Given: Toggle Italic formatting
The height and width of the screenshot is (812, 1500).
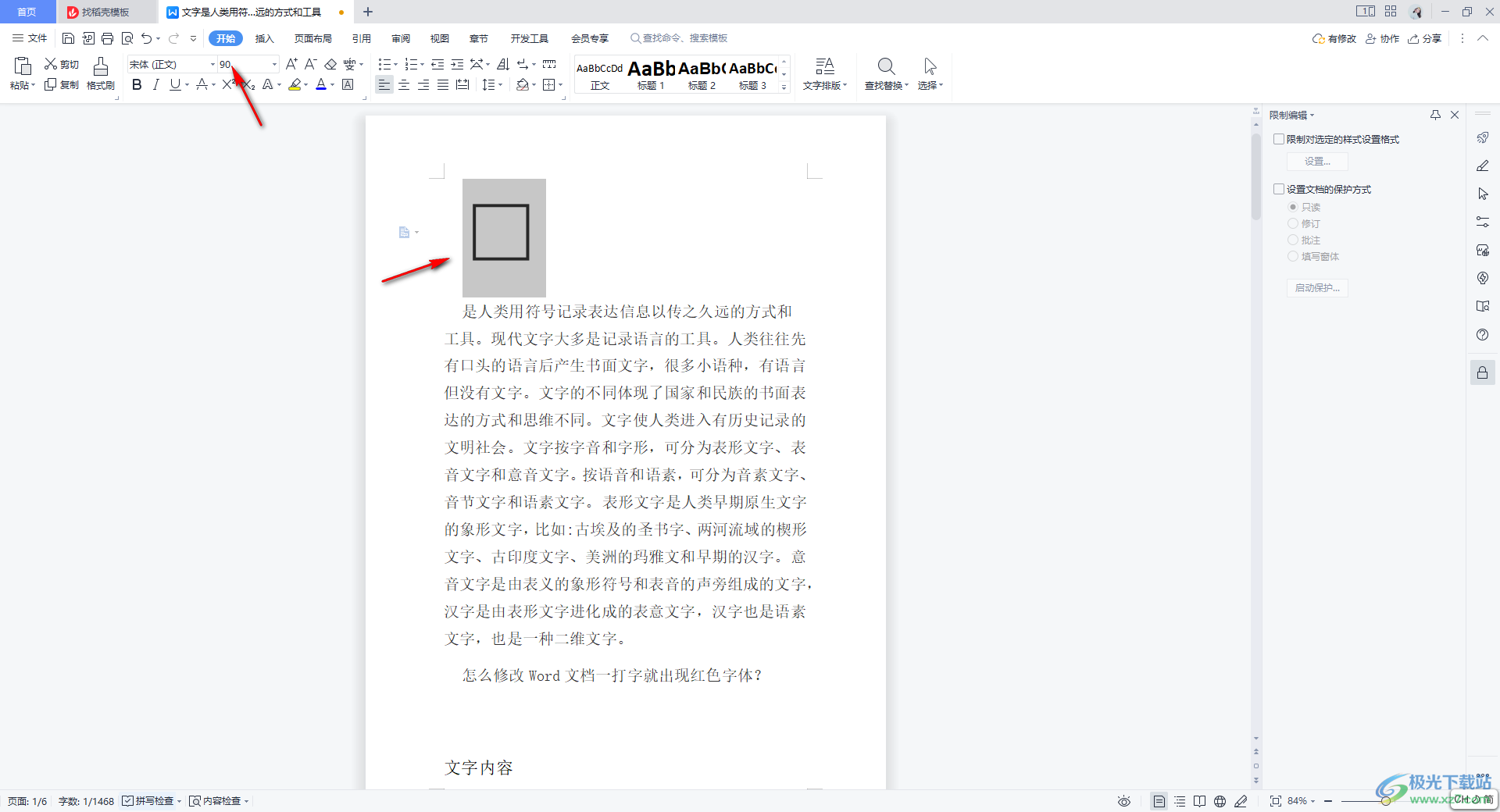Looking at the screenshot, I should point(155,84).
